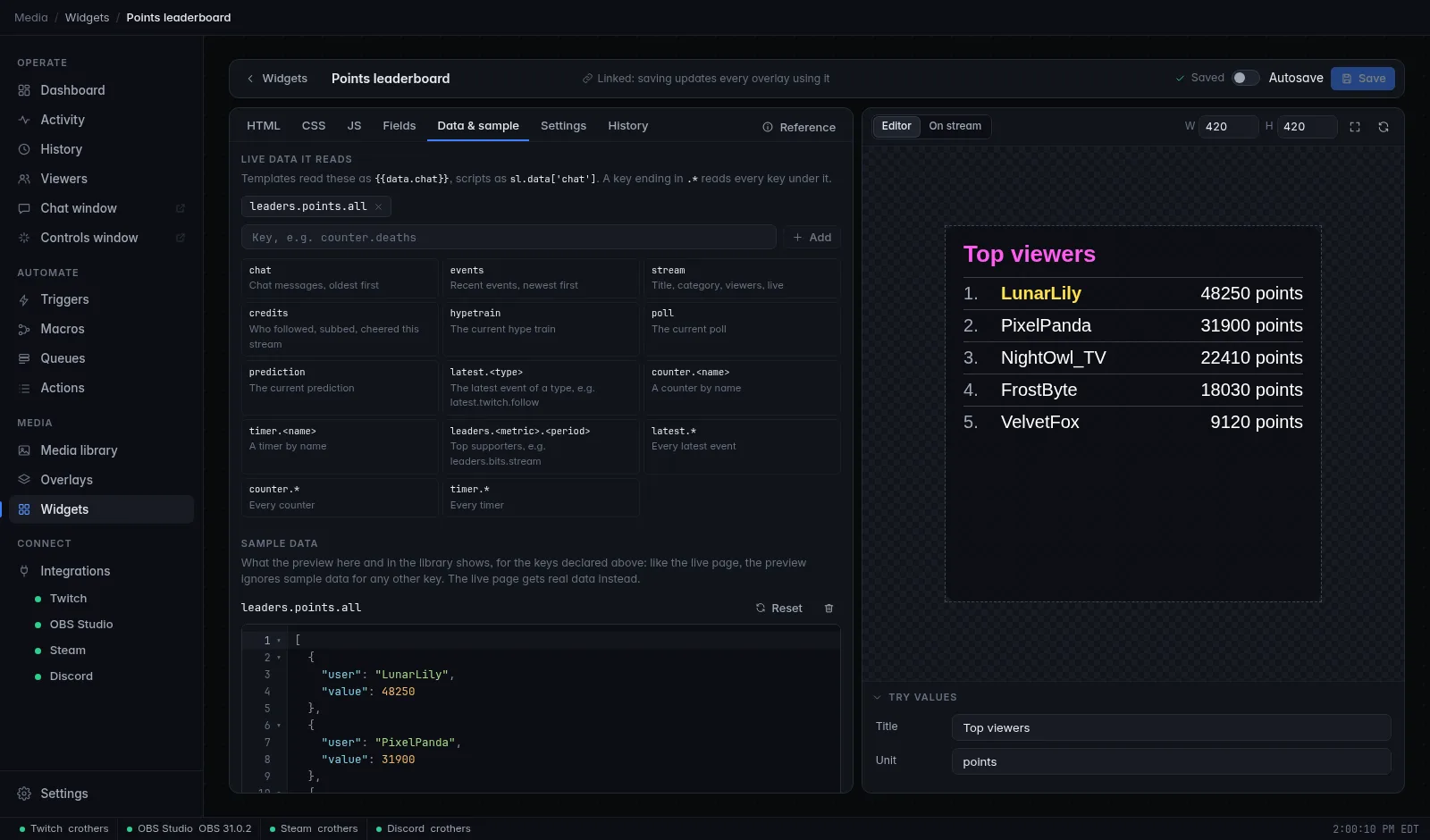Delete the leaders.points.all sample data
The height and width of the screenshot is (840, 1430).
(829, 608)
